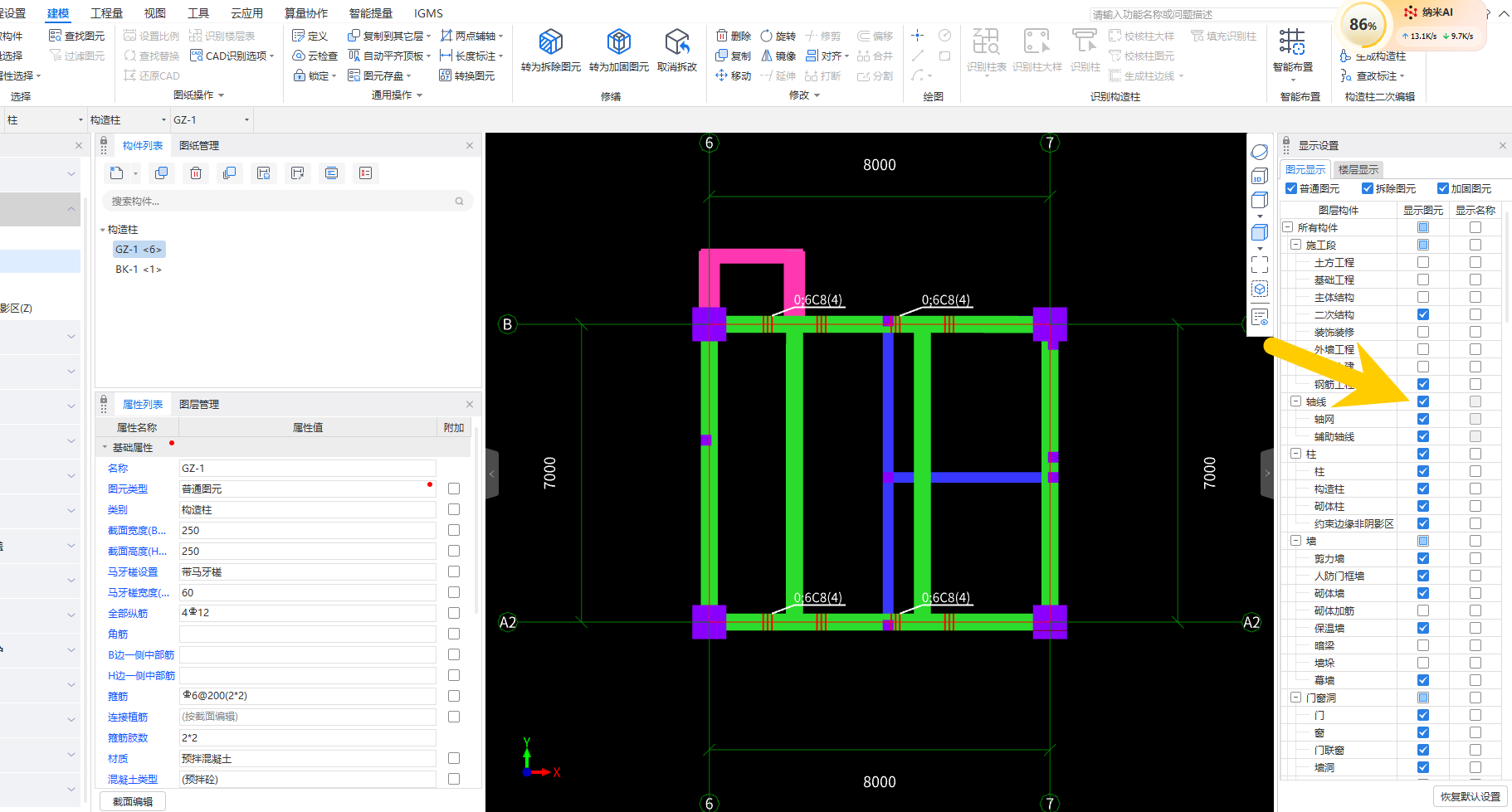Check the 附加 box for 材质 property
The width and height of the screenshot is (1512, 812).
[454, 758]
